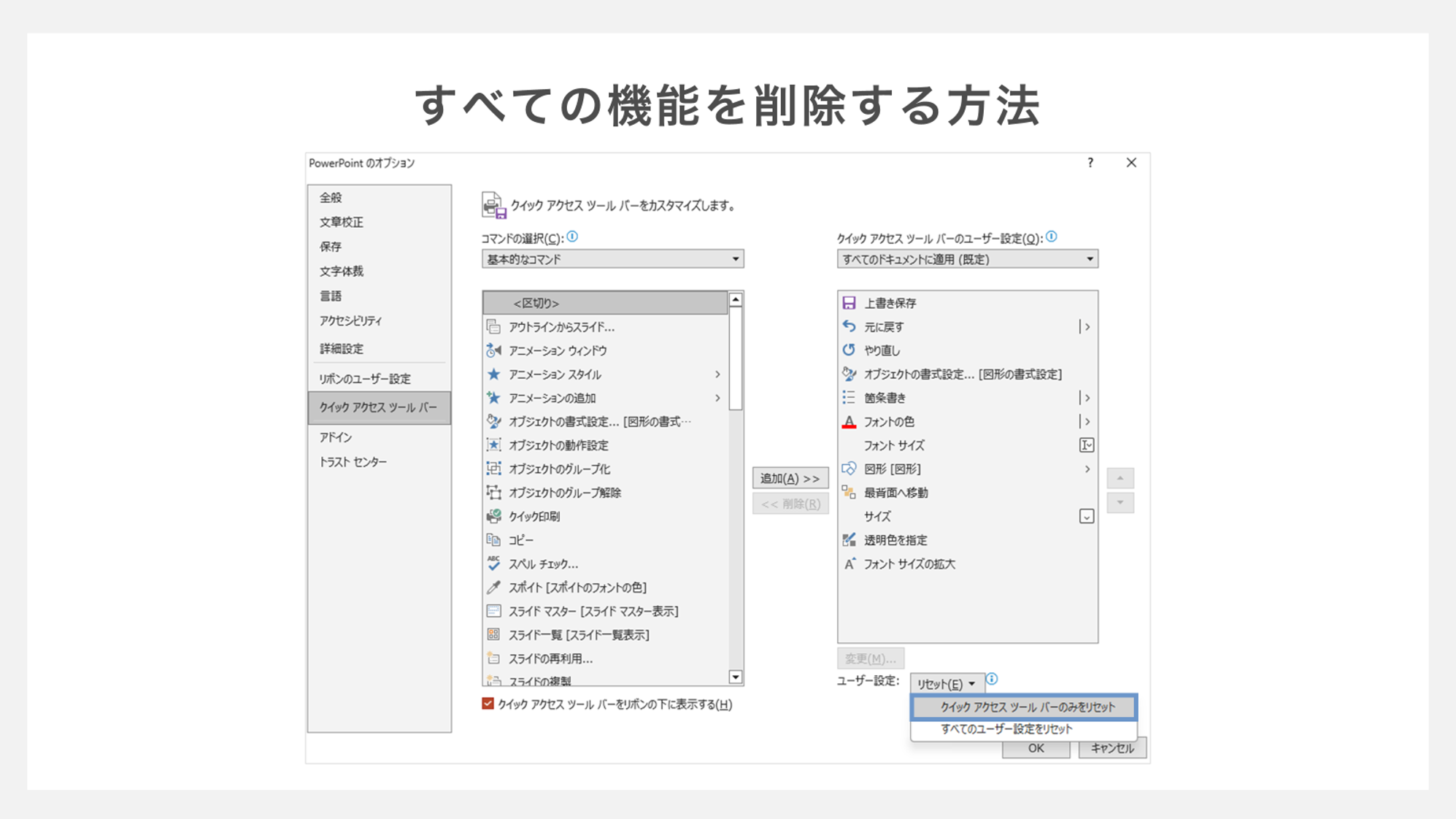The height and width of the screenshot is (819, 1456).
Task: Expand the アニメーション スタイル submenu arrow
Action: click(718, 374)
